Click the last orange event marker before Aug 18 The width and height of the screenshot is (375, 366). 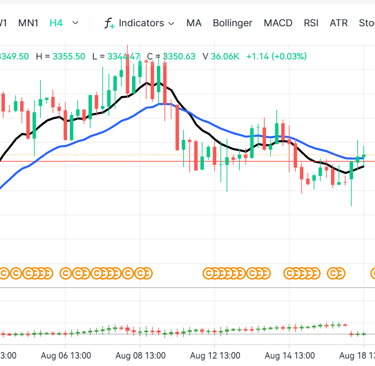(x=339, y=274)
